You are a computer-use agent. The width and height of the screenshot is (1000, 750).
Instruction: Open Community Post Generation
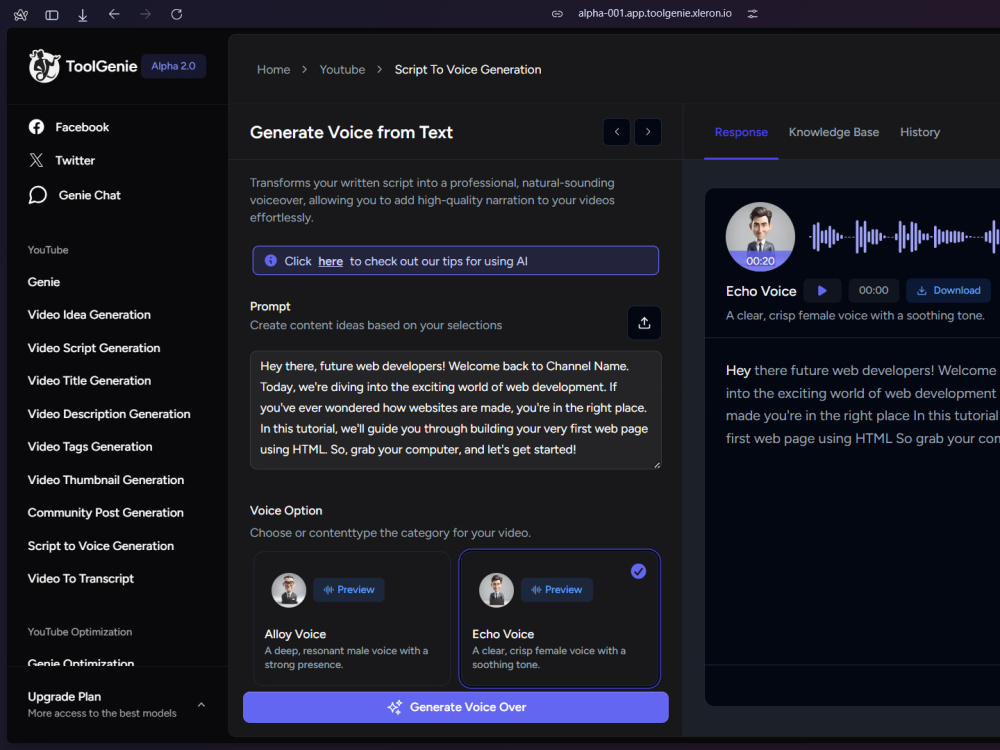[106, 513]
